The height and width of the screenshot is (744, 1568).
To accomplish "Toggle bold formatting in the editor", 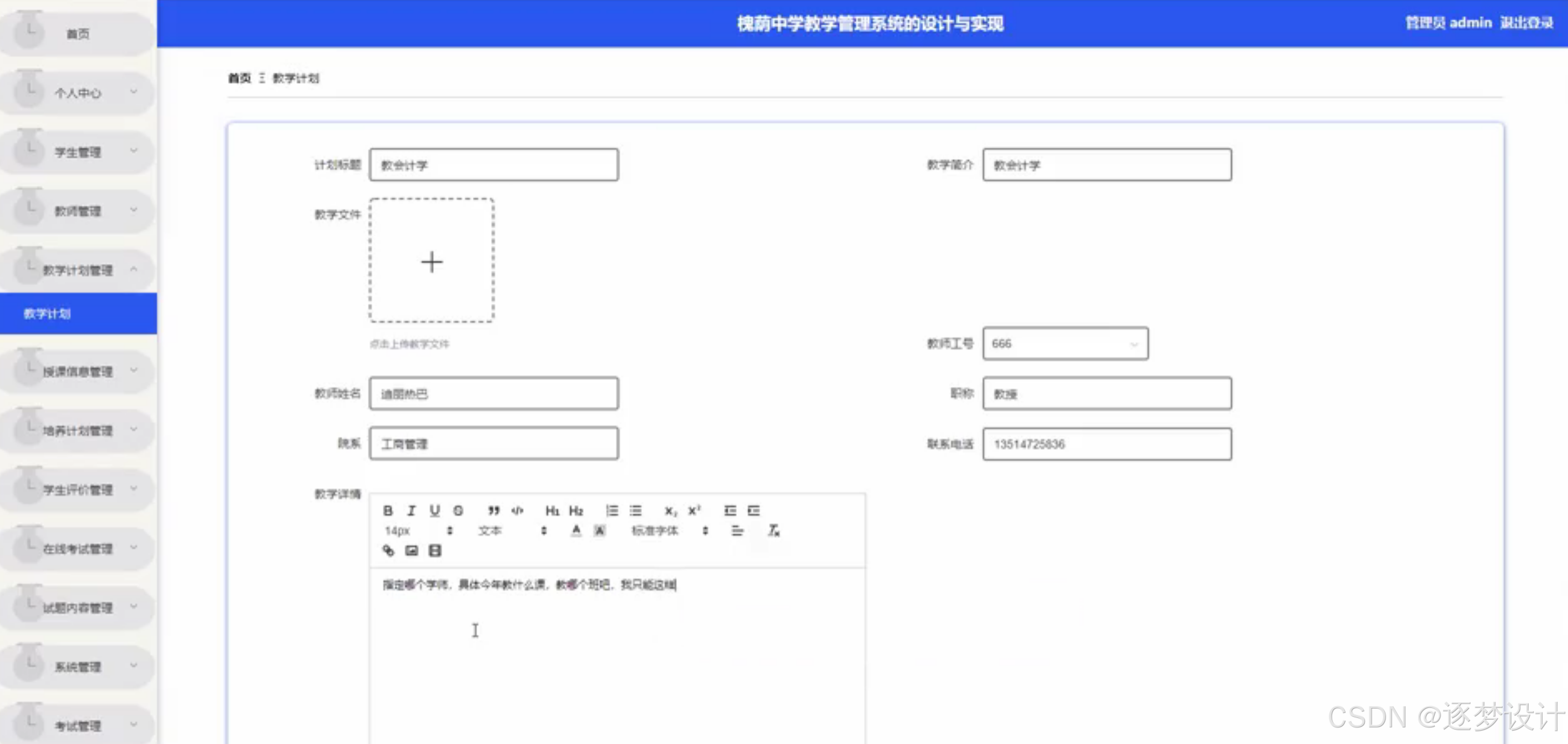I will tap(387, 510).
